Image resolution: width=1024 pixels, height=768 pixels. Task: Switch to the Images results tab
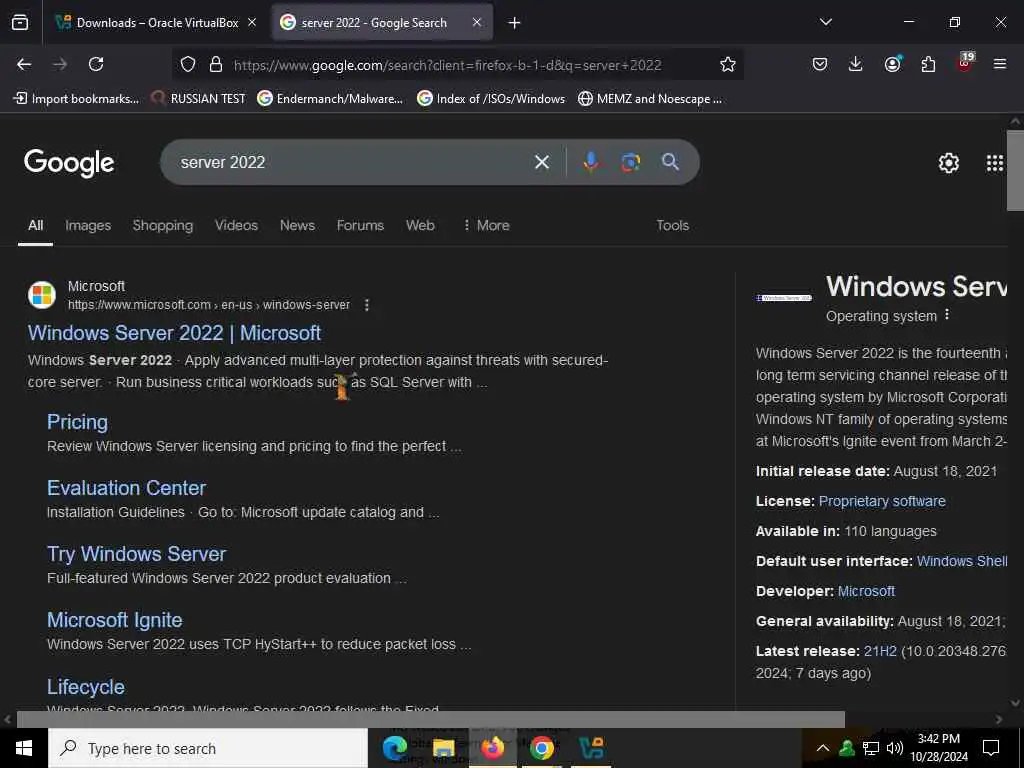(x=88, y=225)
